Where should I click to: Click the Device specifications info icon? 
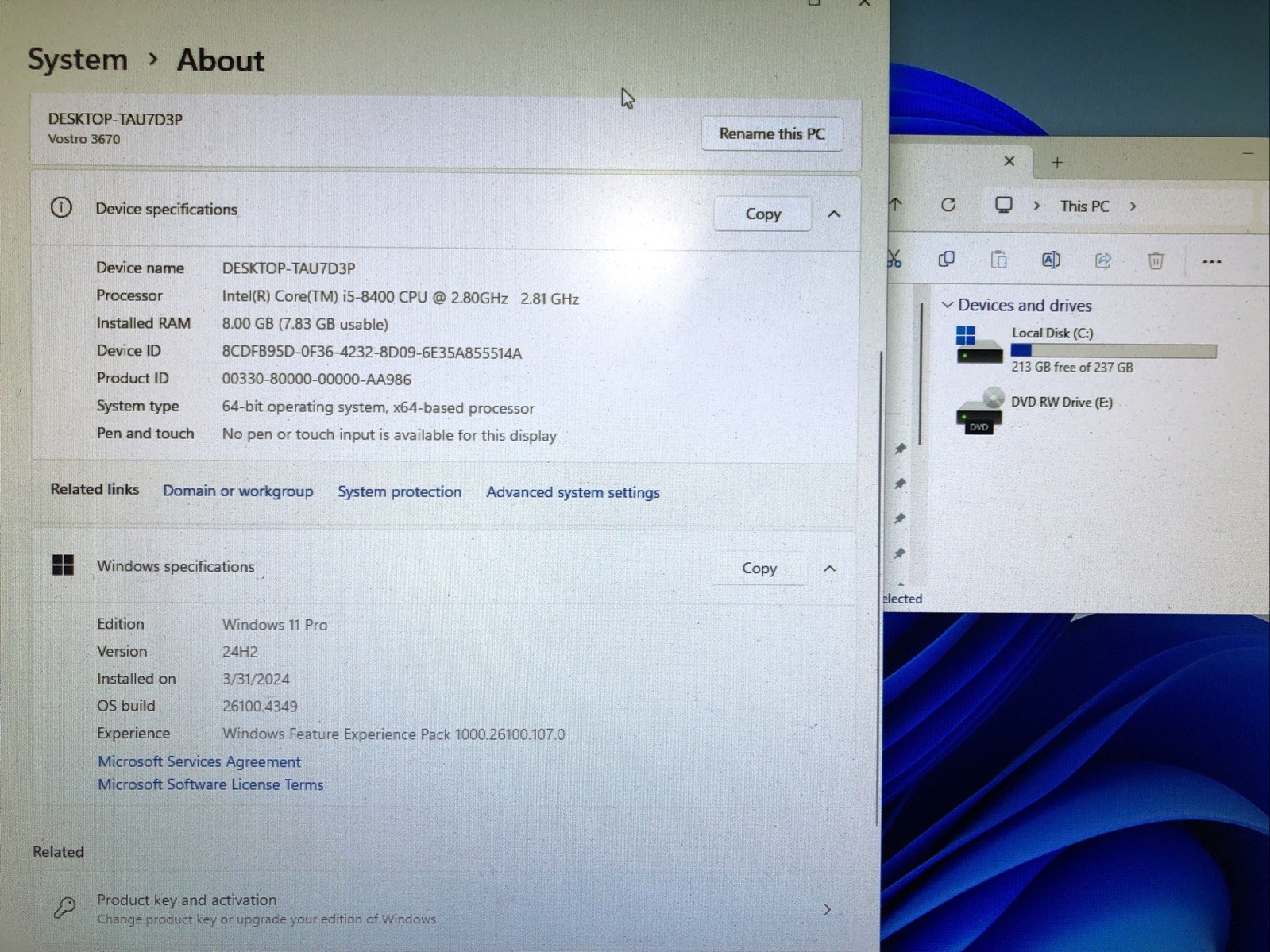click(x=61, y=208)
